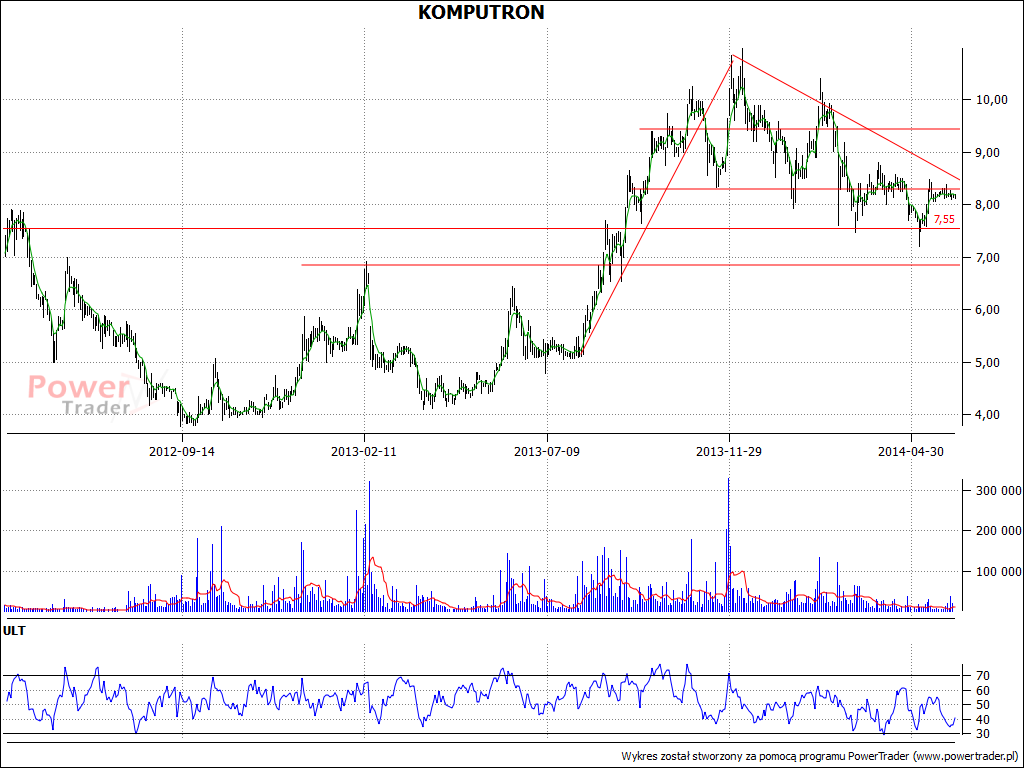The image size is (1024, 768).
Task: Click the 60 ULT axis label
Action: pos(983,690)
